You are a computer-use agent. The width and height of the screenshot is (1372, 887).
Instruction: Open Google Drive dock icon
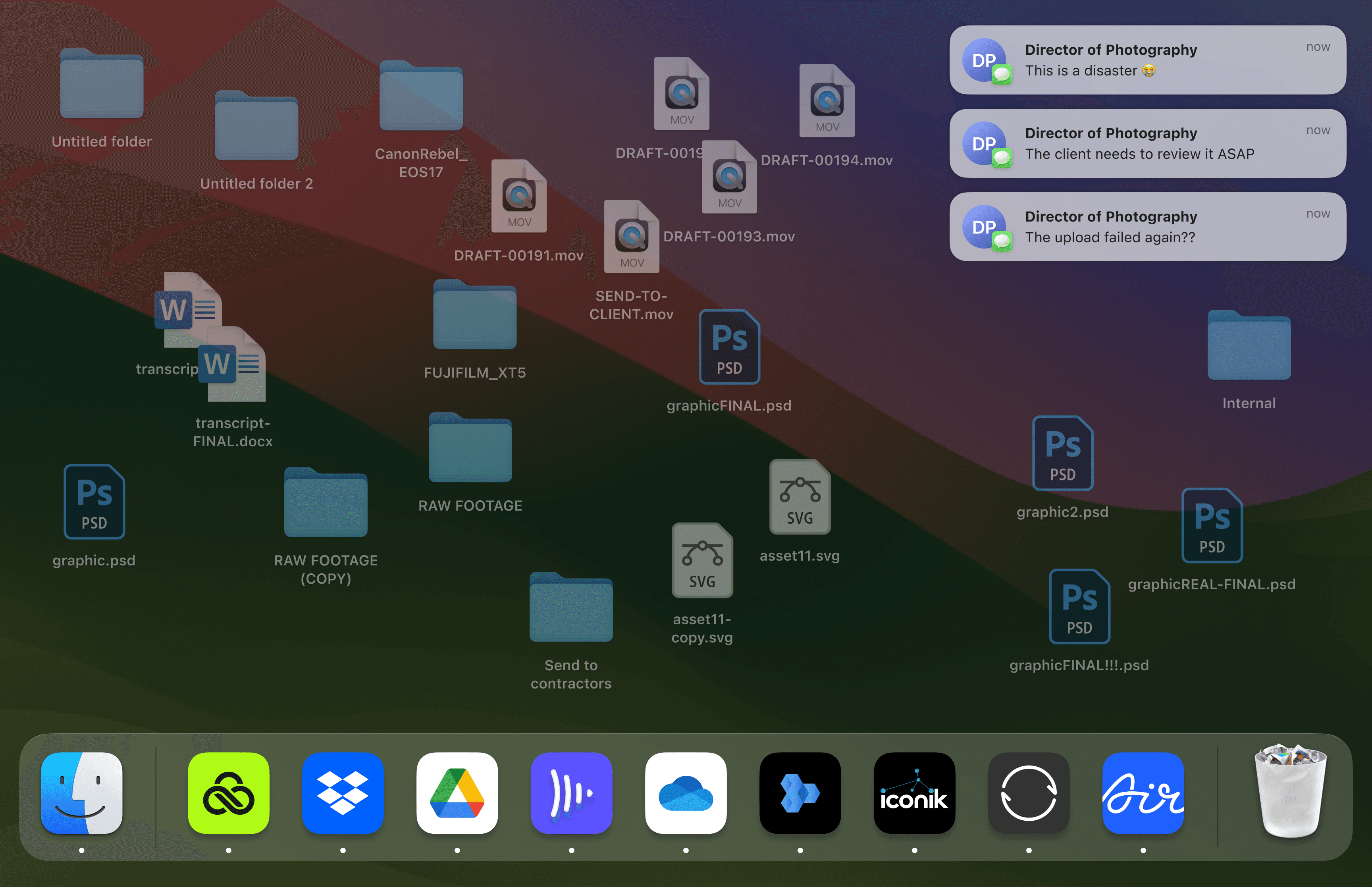pyautogui.click(x=457, y=793)
